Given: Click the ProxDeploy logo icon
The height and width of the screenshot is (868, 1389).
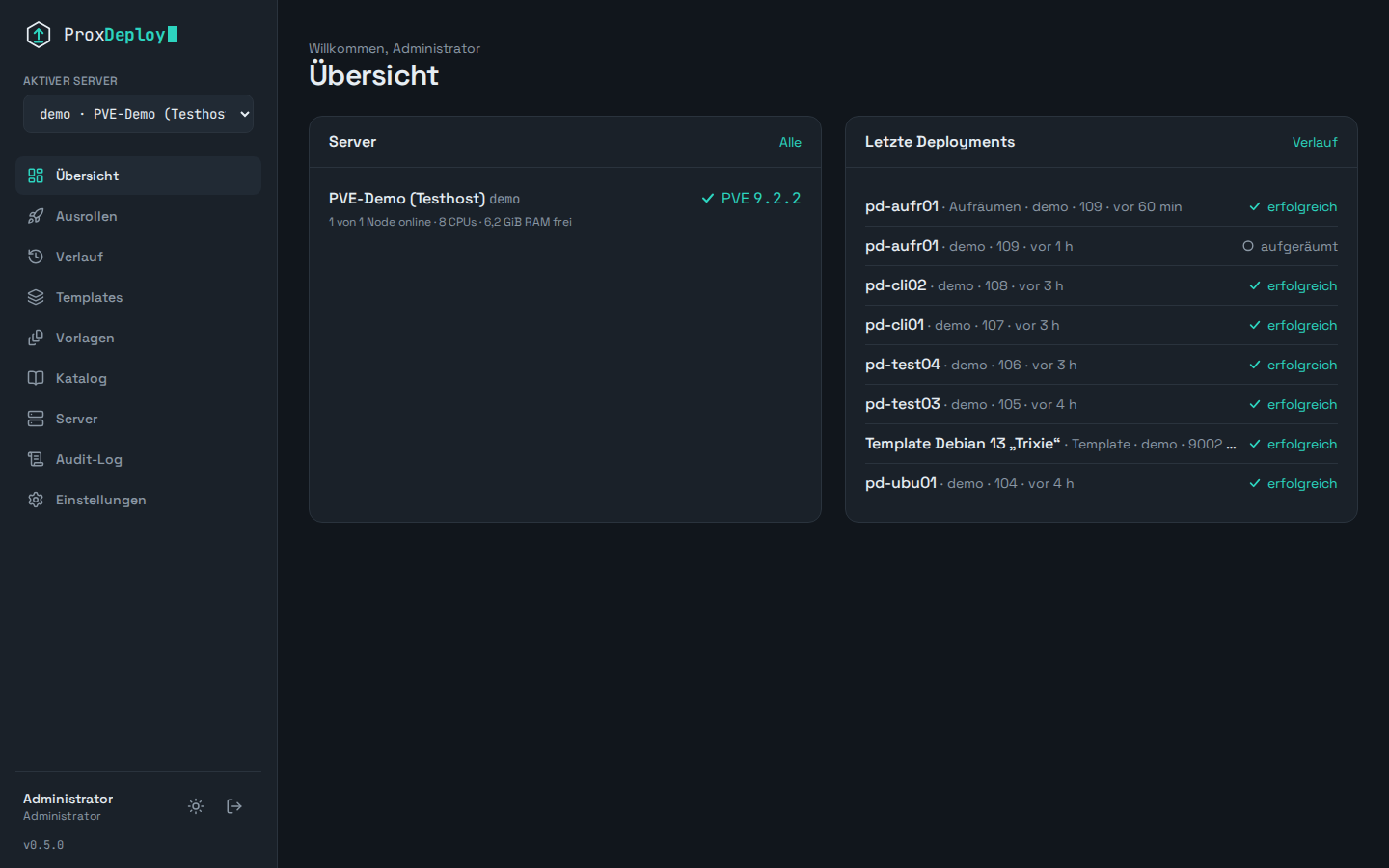Looking at the screenshot, I should coord(38,35).
